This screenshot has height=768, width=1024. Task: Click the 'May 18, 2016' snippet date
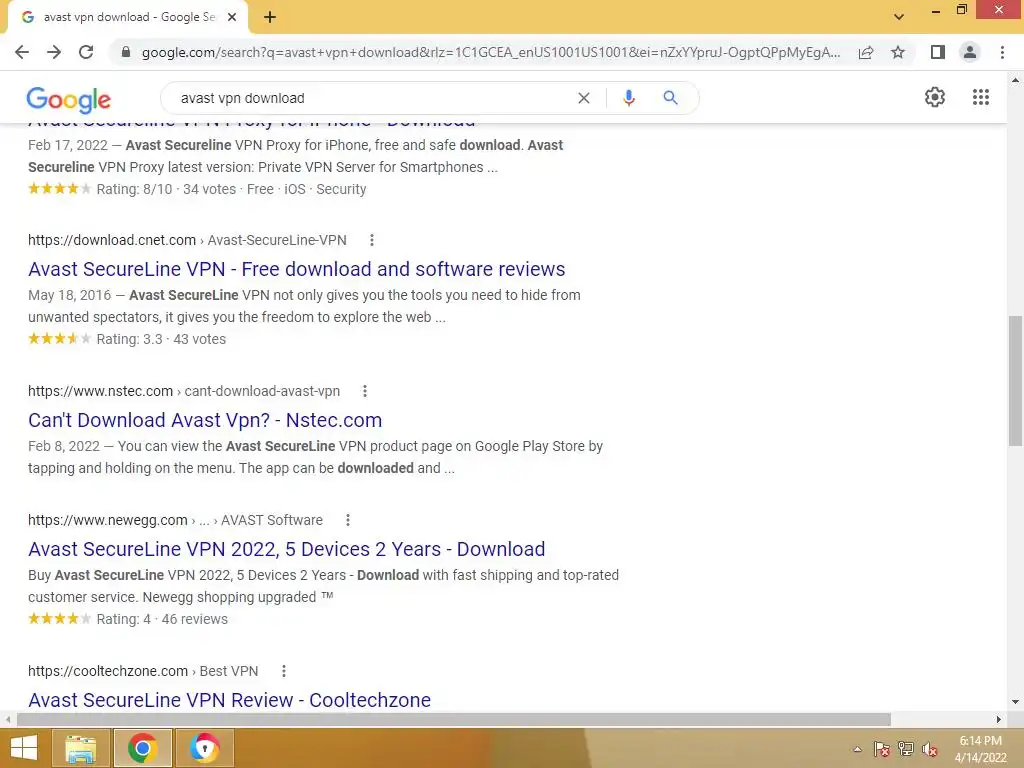pyautogui.click(x=70, y=295)
